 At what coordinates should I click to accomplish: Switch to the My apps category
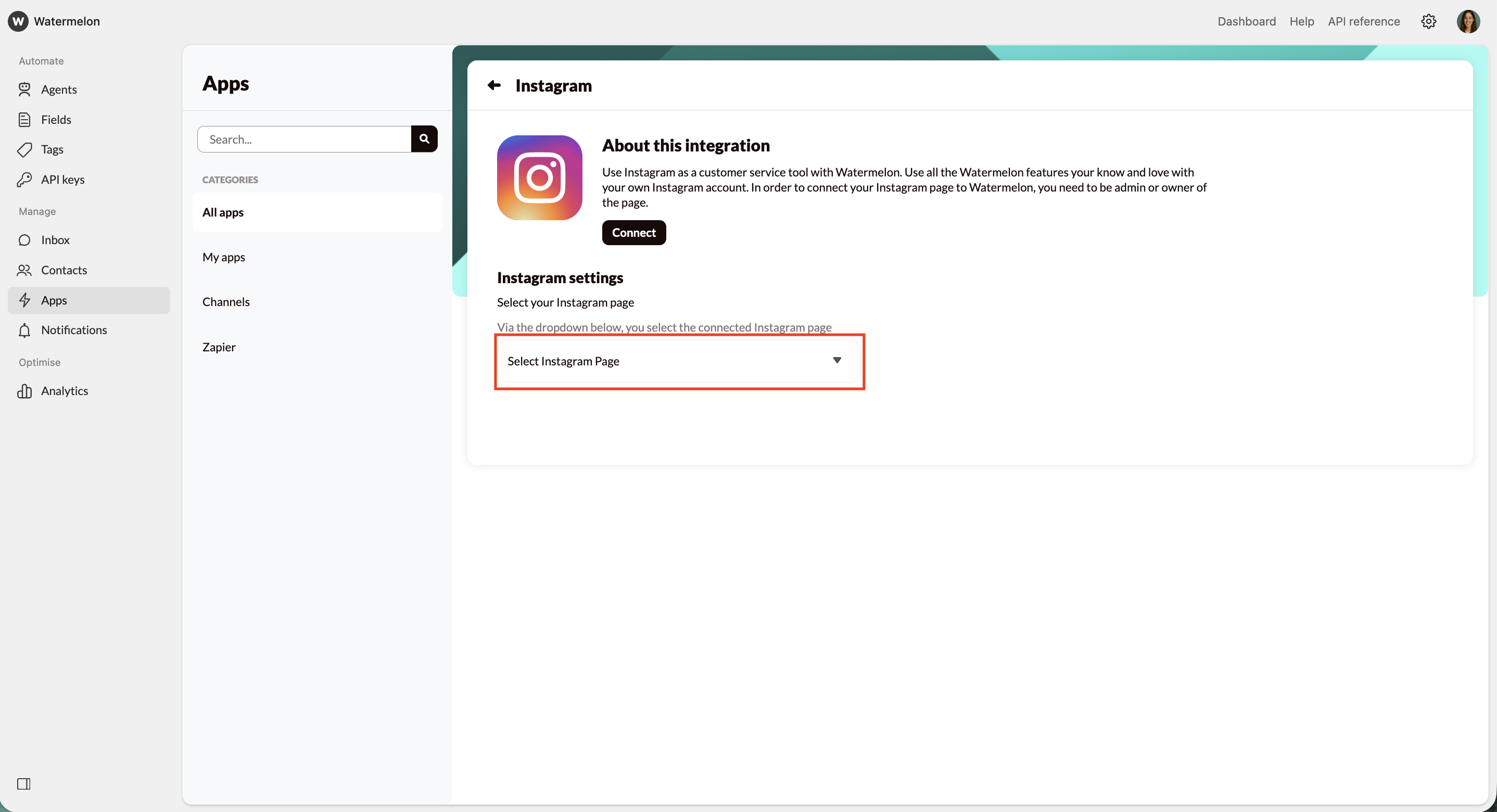pyautogui.click(x=223, y=257)
